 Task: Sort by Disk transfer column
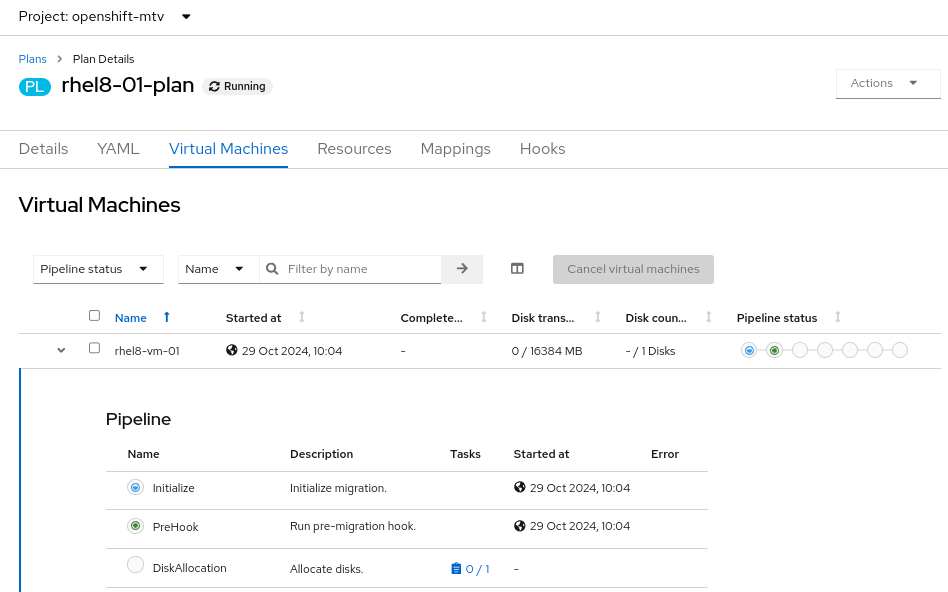pos(543,318)
